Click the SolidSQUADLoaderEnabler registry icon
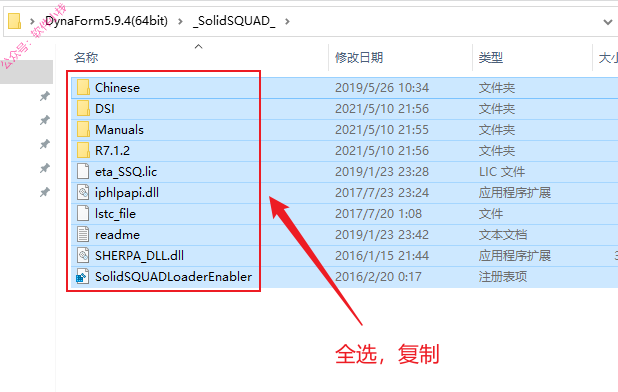Image resolution: width=618 pixels, height=392 pixels. [82, 277]
